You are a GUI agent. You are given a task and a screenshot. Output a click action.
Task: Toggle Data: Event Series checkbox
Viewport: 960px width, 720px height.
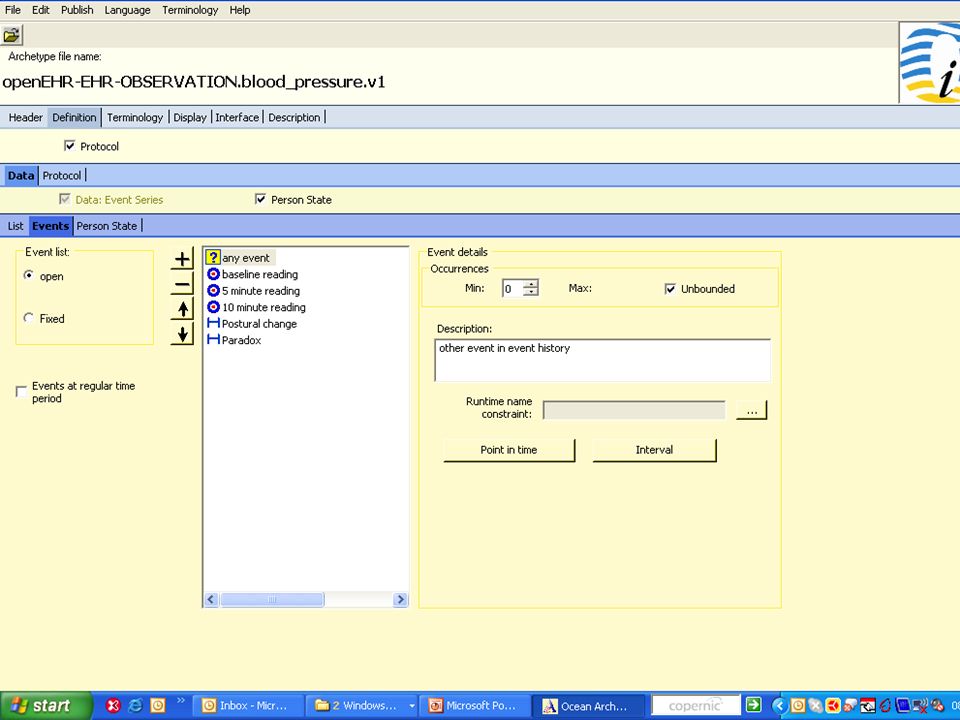pos(64,199)
